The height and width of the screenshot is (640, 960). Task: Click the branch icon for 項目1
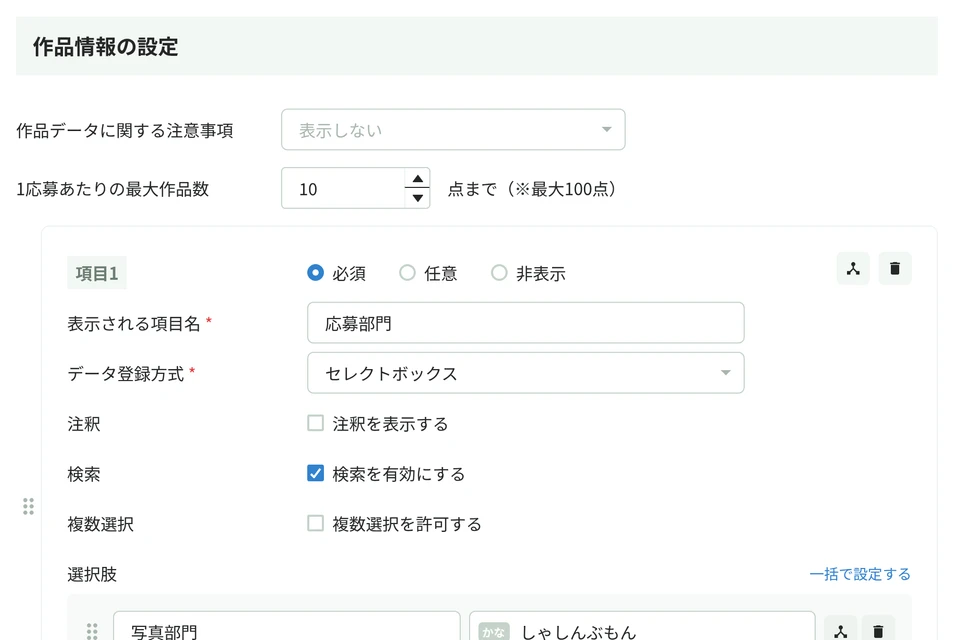853,268
